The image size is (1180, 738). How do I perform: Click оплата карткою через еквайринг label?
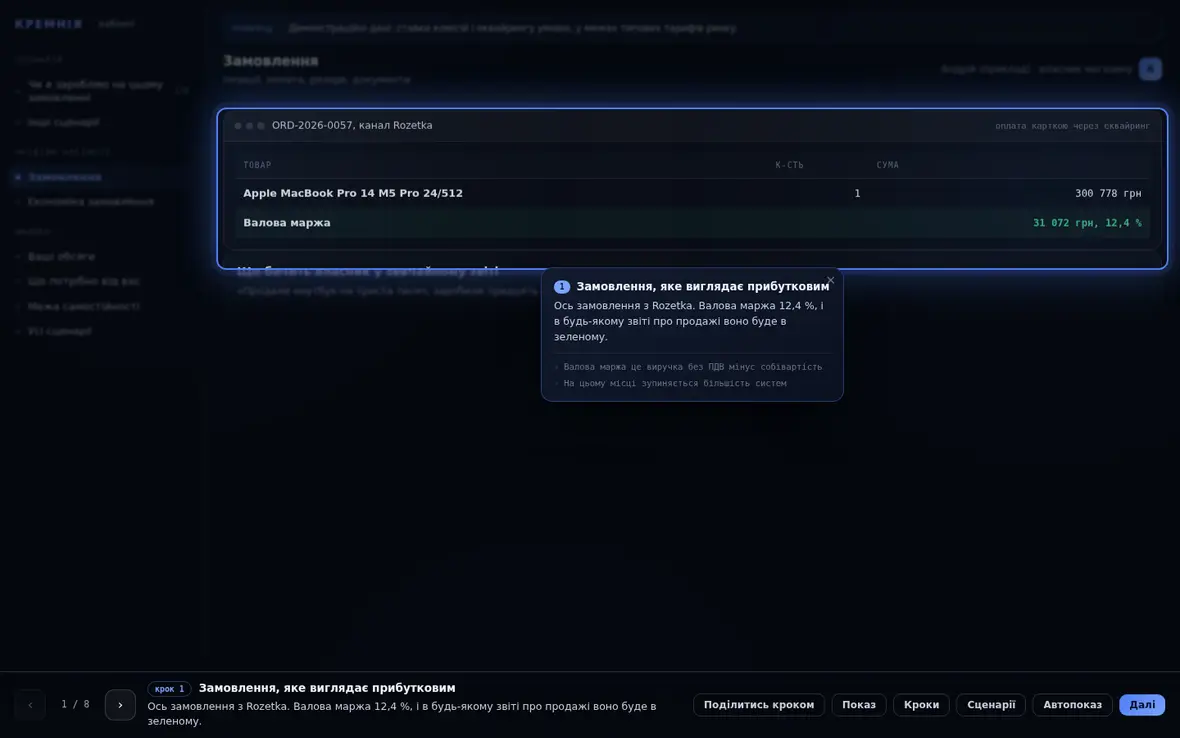pyautogui.click(x=1072, y=126)
